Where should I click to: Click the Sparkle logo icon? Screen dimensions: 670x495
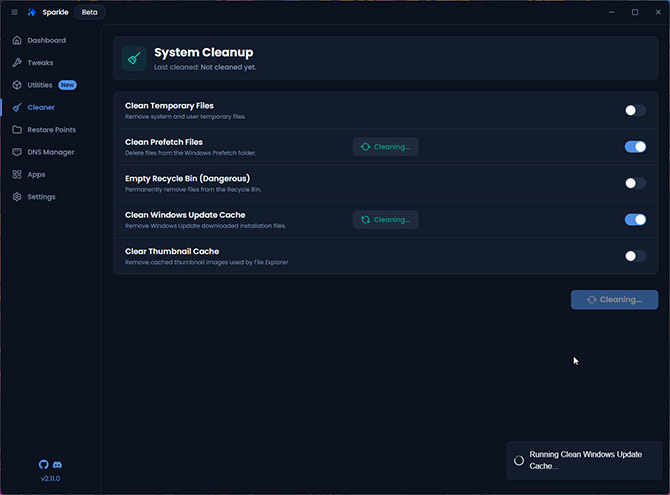pos(33,12)
